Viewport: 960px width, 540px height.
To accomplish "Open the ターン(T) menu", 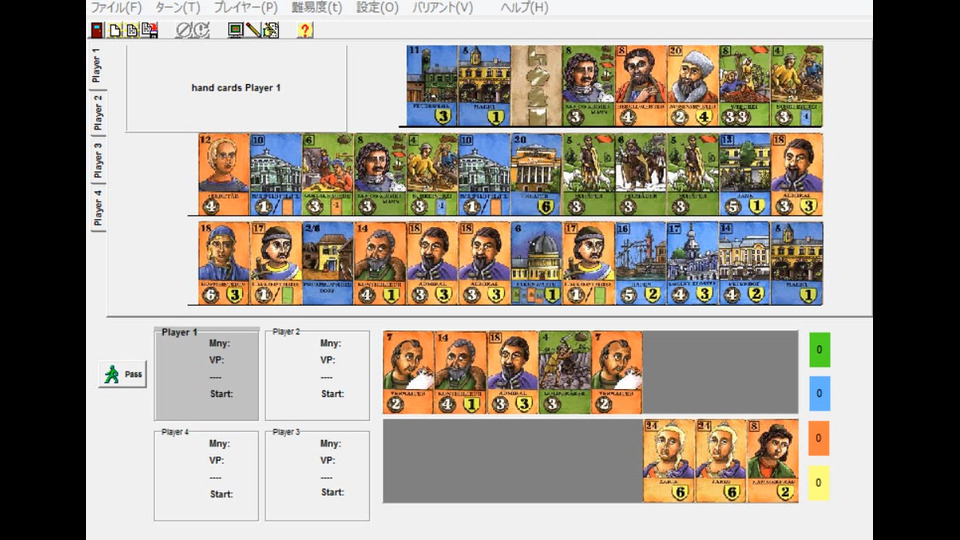I will 178,7.
